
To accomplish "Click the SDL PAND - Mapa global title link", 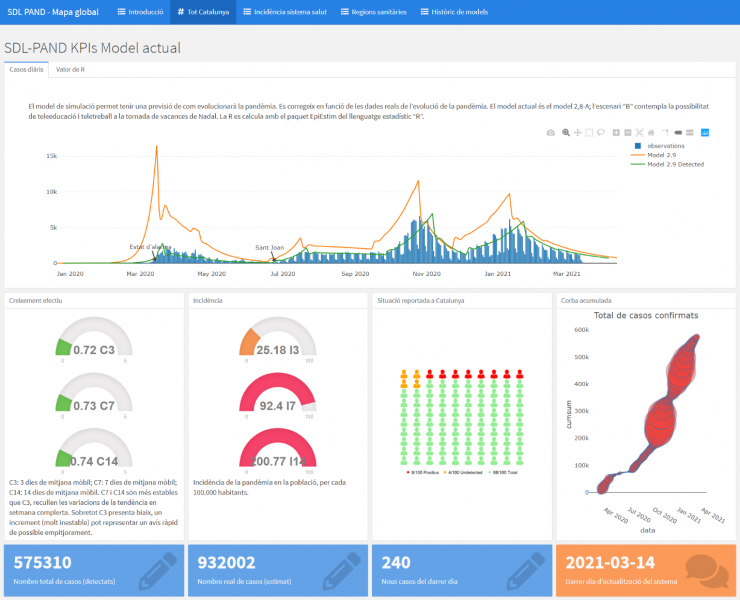I will 52,13.
